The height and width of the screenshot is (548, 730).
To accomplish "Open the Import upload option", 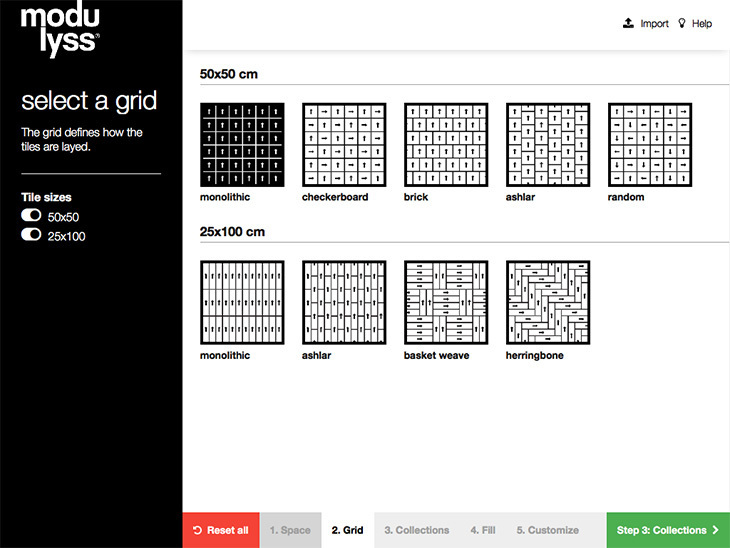I will (646, 23).
